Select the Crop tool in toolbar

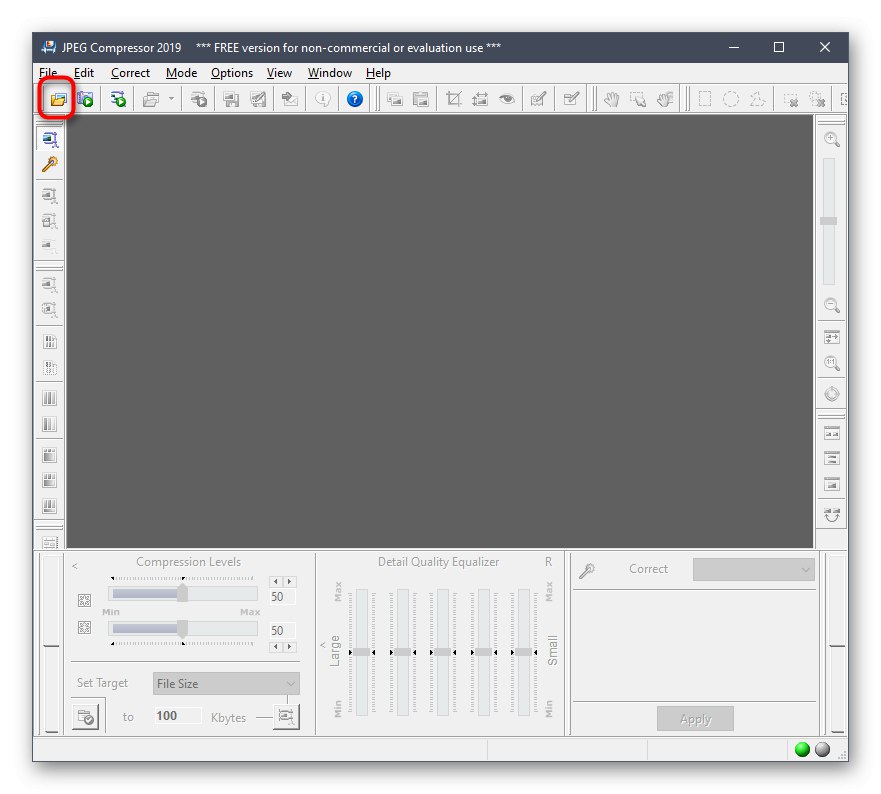(x=453, y=99)
